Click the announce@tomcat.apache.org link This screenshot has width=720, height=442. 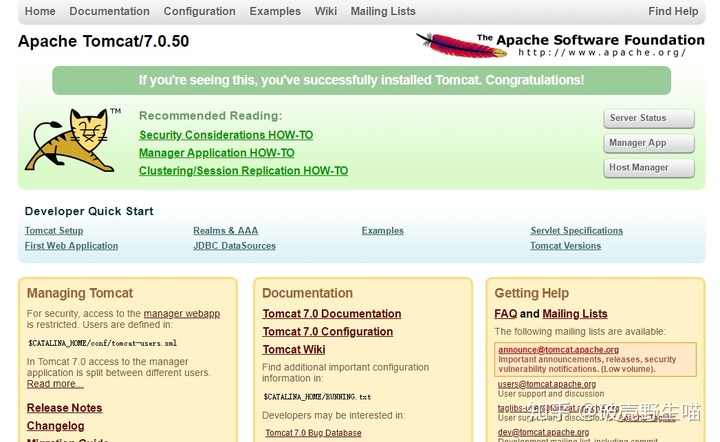(x=558, y=350)
